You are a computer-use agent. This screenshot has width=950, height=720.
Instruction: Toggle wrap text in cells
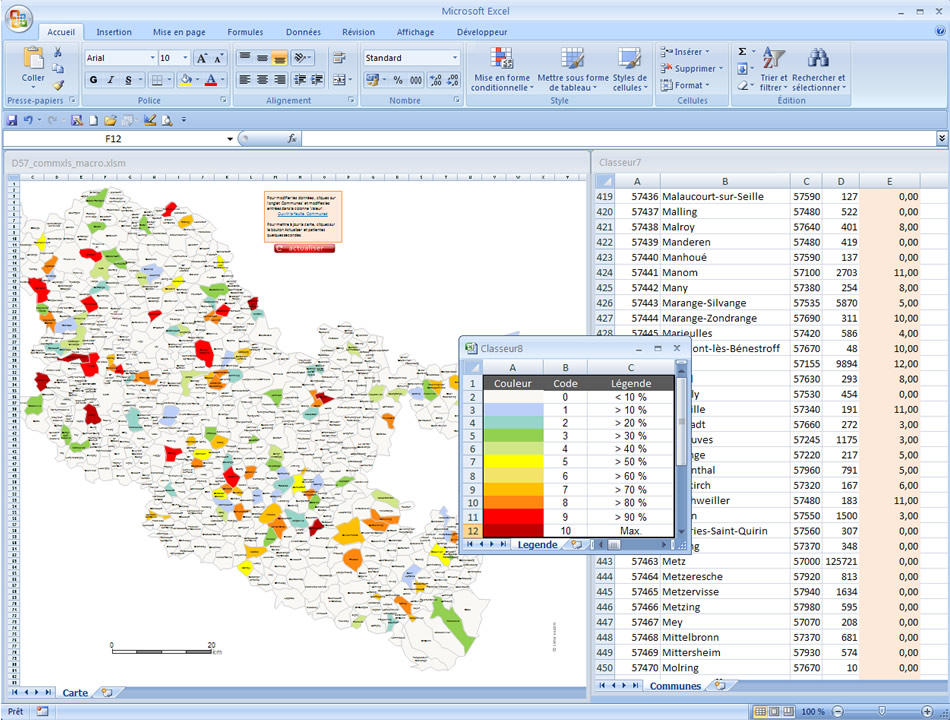tap(339, 58)
